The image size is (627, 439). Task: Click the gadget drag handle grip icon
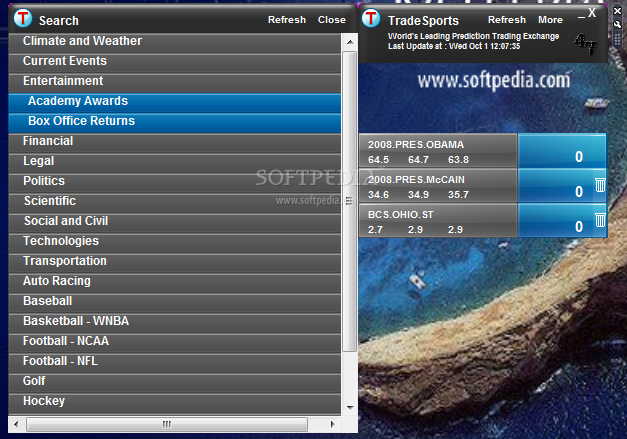point(617,39)
